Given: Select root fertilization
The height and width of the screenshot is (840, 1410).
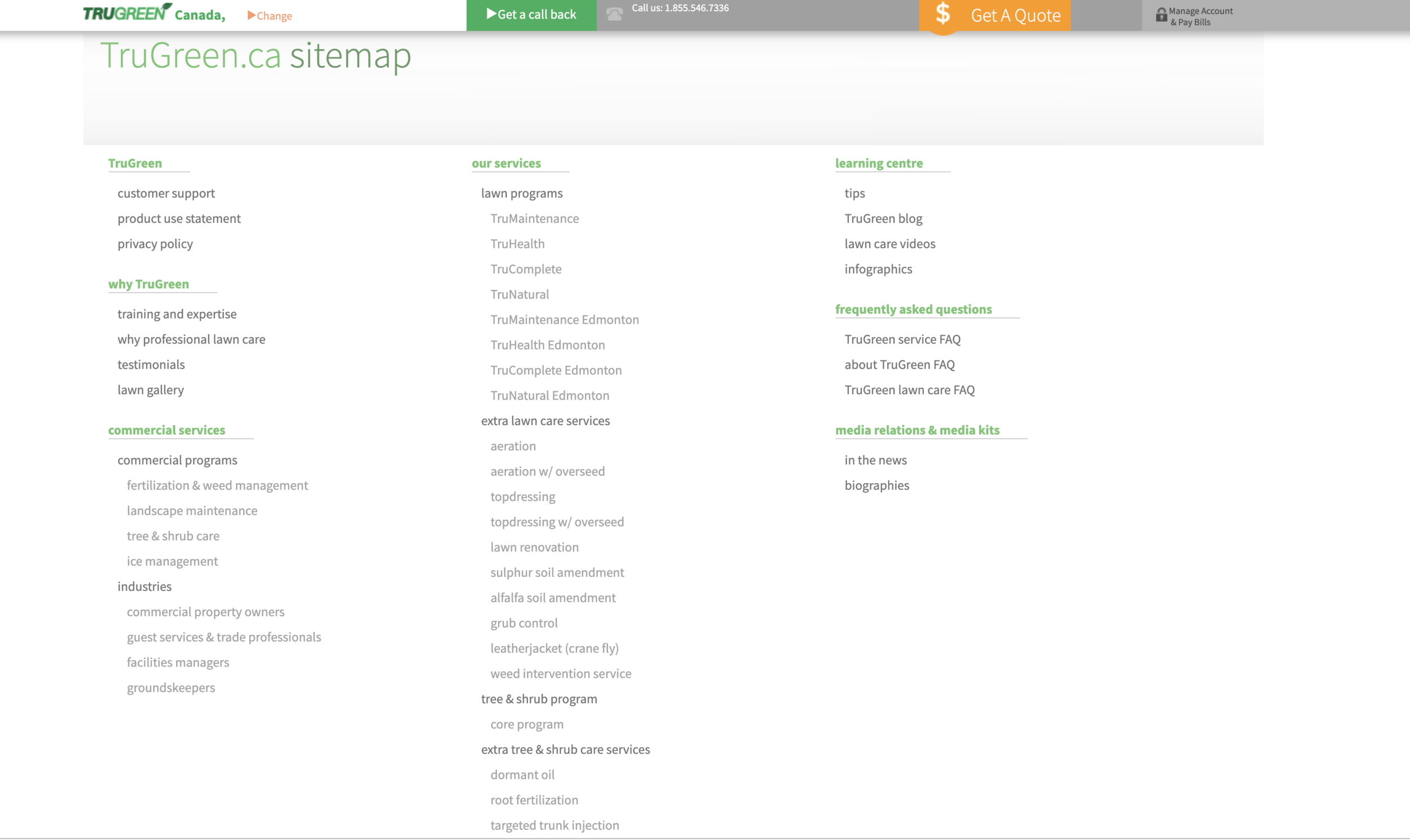Looking at the screenshot, I should [x=534, y=801].
